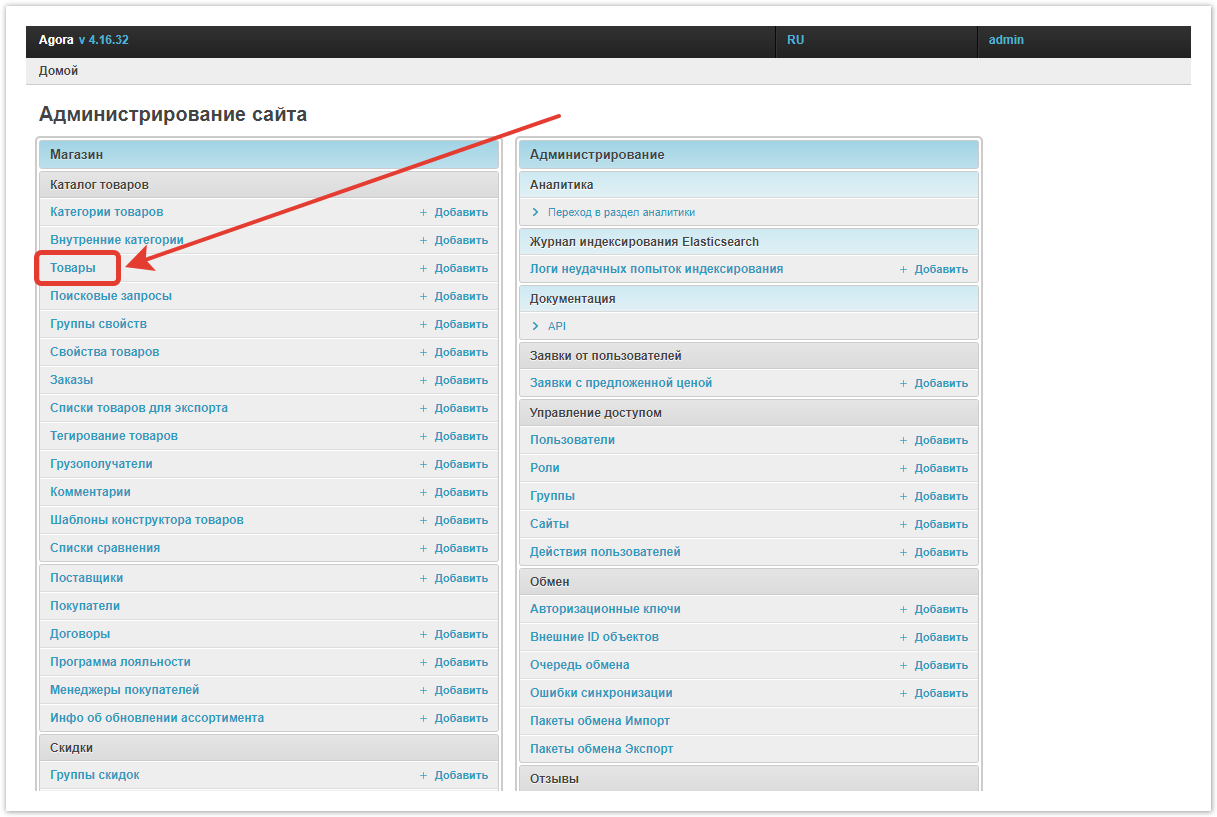The height and width of the screenshot is (817, 1217).
Task: Open Переход в раздел аналитики chevron link
Action: pyautogui.click(x=536, y=212)
